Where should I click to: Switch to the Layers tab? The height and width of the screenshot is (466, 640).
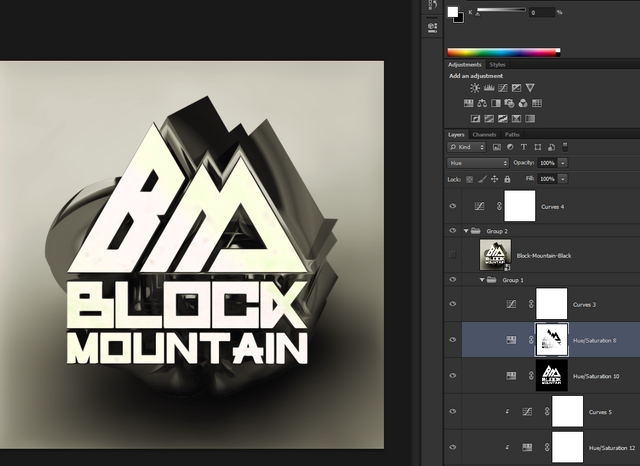(x=456, y=134)
